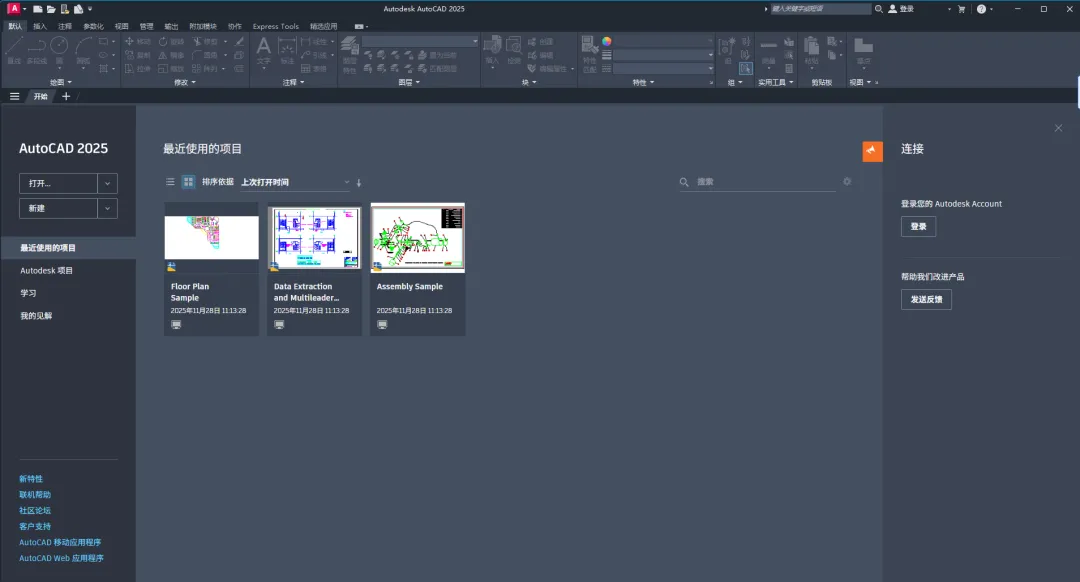Choose the Copy (复制) modify tool
This screenshot has height=582, width=1080.
tap(137, 55)
